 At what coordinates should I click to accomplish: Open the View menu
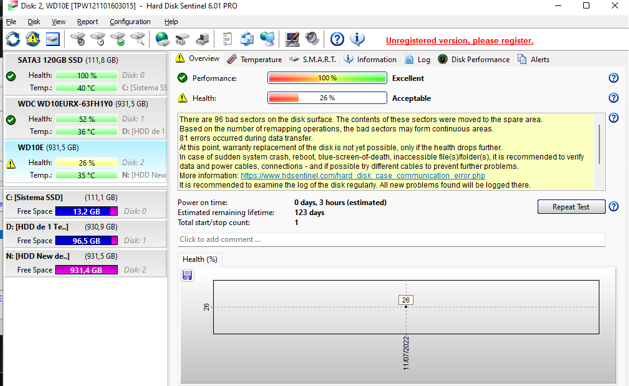(59, 22)
